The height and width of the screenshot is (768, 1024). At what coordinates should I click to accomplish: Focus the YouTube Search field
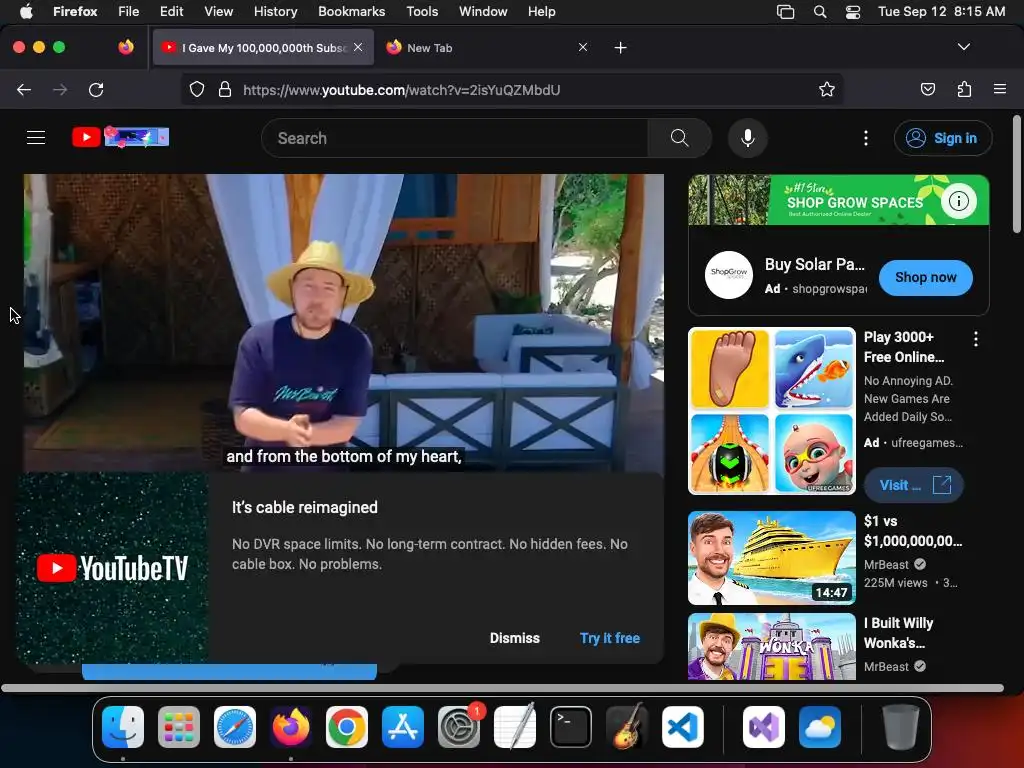455,138
